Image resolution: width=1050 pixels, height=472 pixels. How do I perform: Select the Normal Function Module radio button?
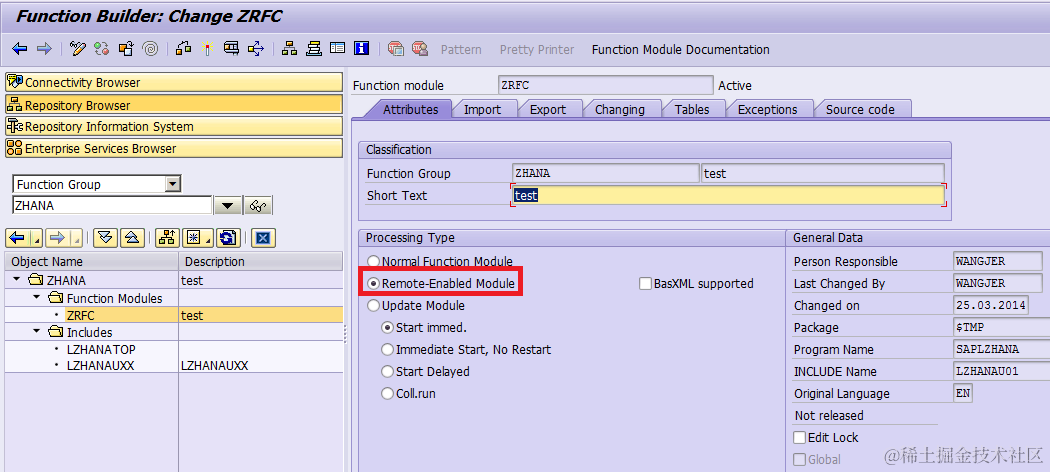tap(373, 261)
